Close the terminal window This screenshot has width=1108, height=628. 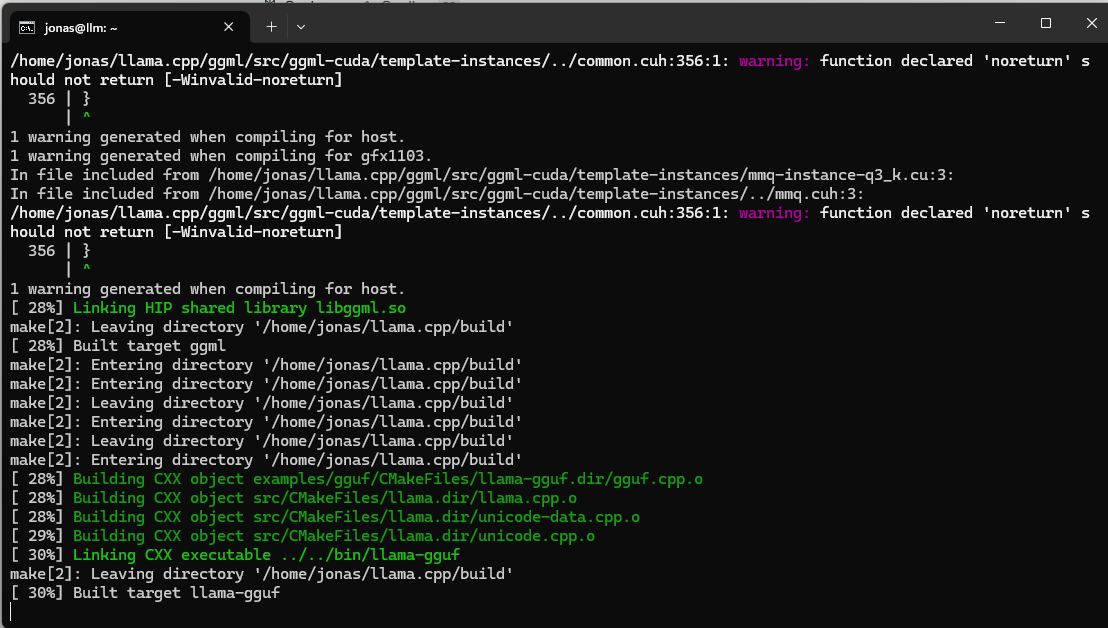point(1091,23)
